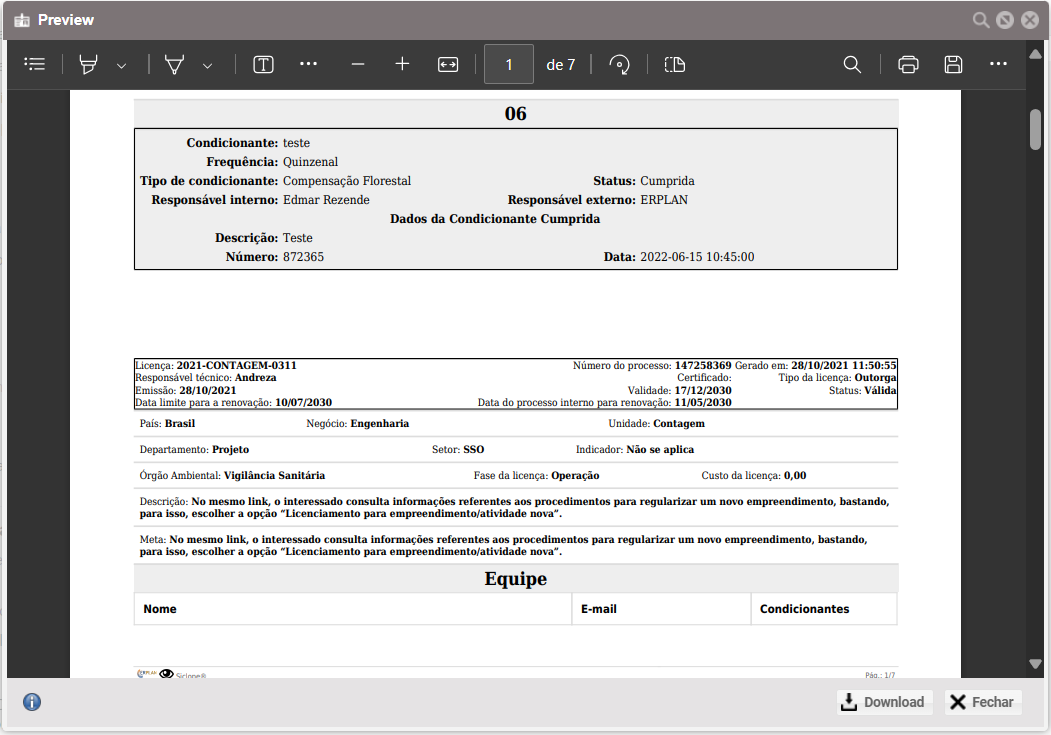The height and width of the screenshot is (735, 1051).
Task: Click the Preview title bar search icon
Action: (981, 20)
